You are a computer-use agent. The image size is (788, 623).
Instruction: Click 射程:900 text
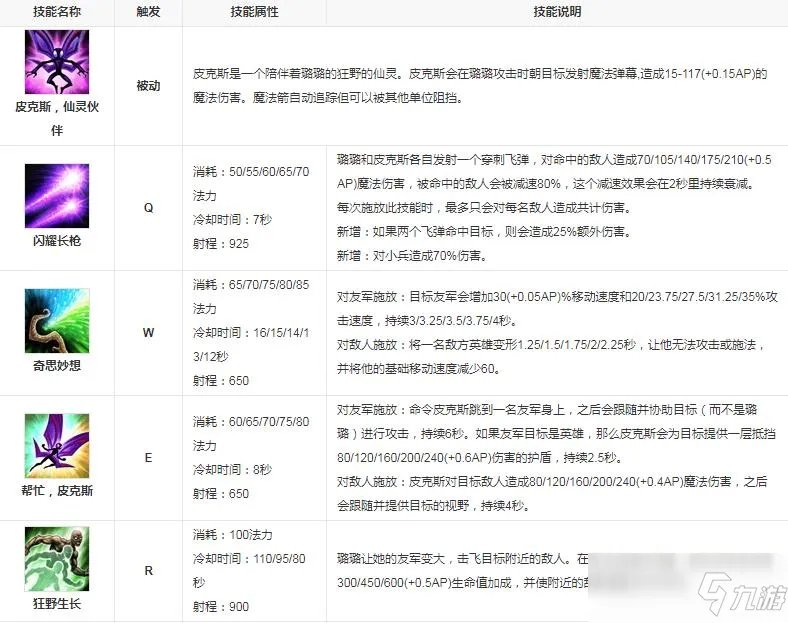click(x=221, y=606)
